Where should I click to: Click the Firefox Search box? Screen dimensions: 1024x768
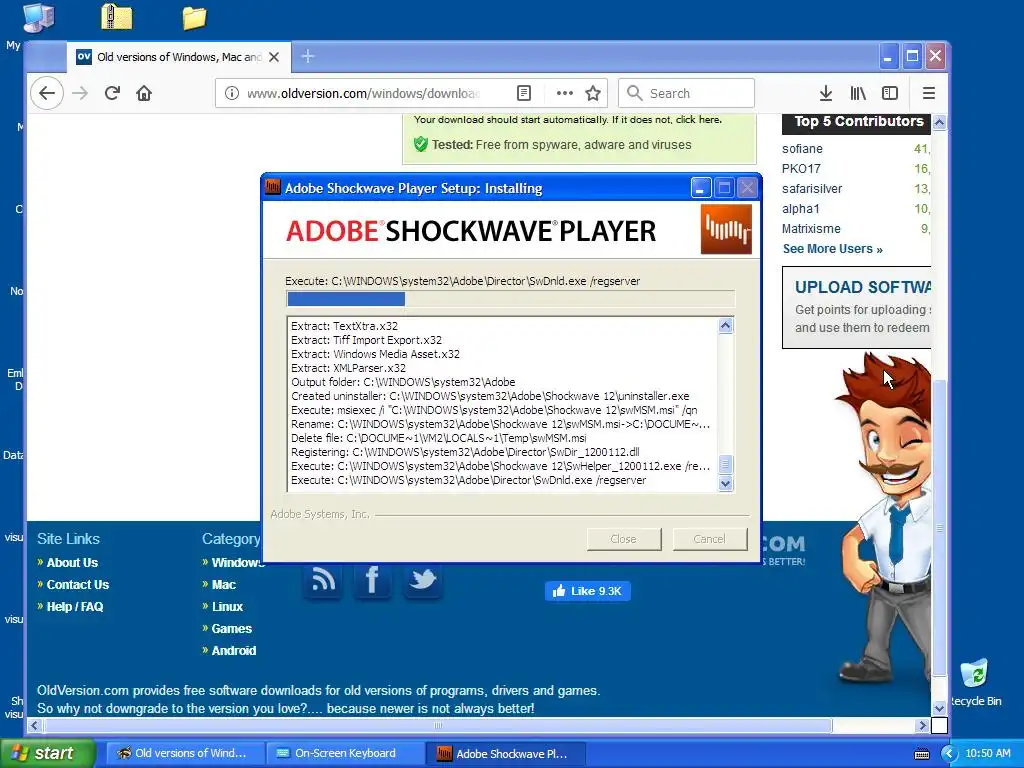coord(686,93)
